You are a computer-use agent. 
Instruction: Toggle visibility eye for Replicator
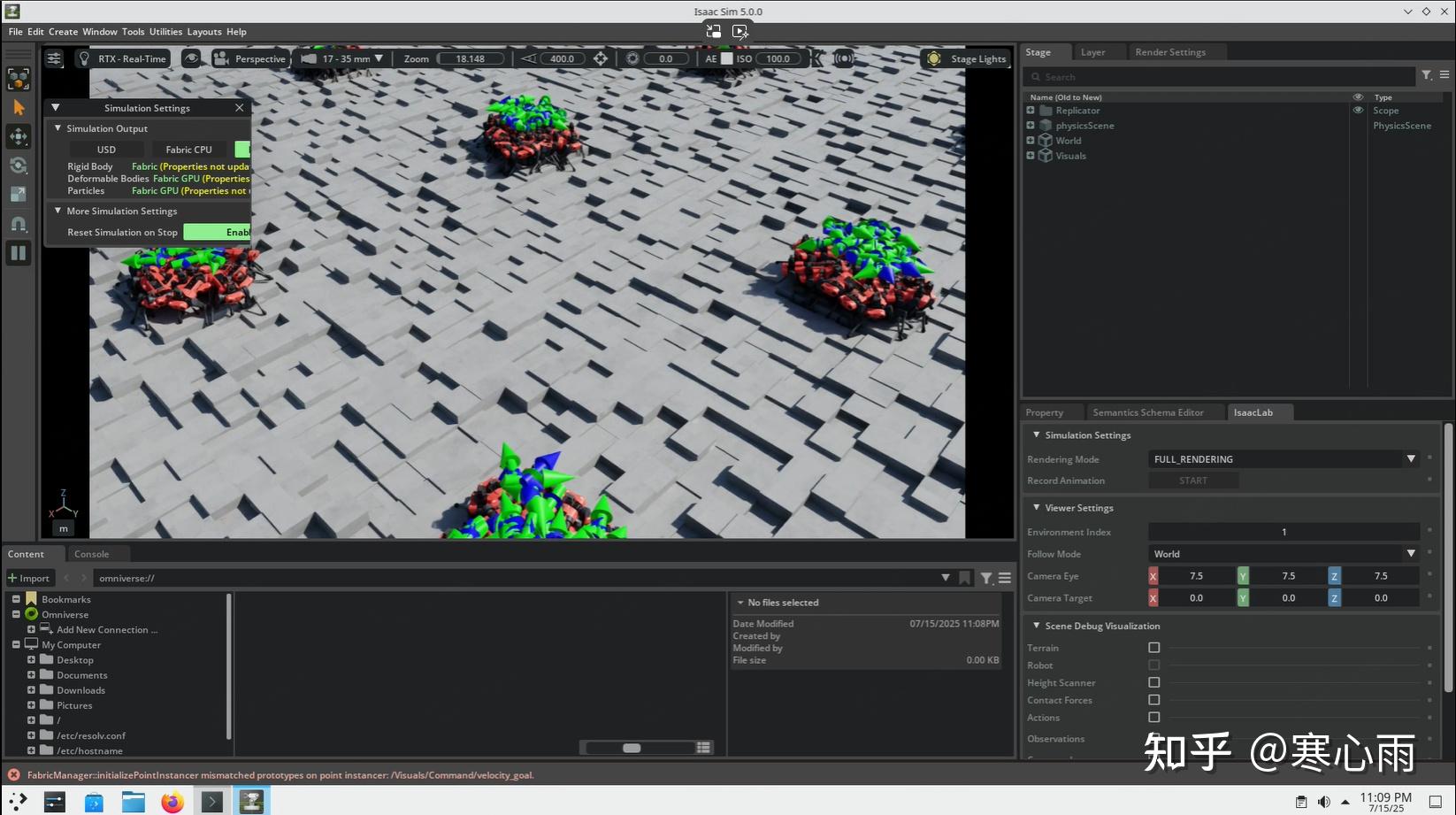click(x=1358, y=111)
